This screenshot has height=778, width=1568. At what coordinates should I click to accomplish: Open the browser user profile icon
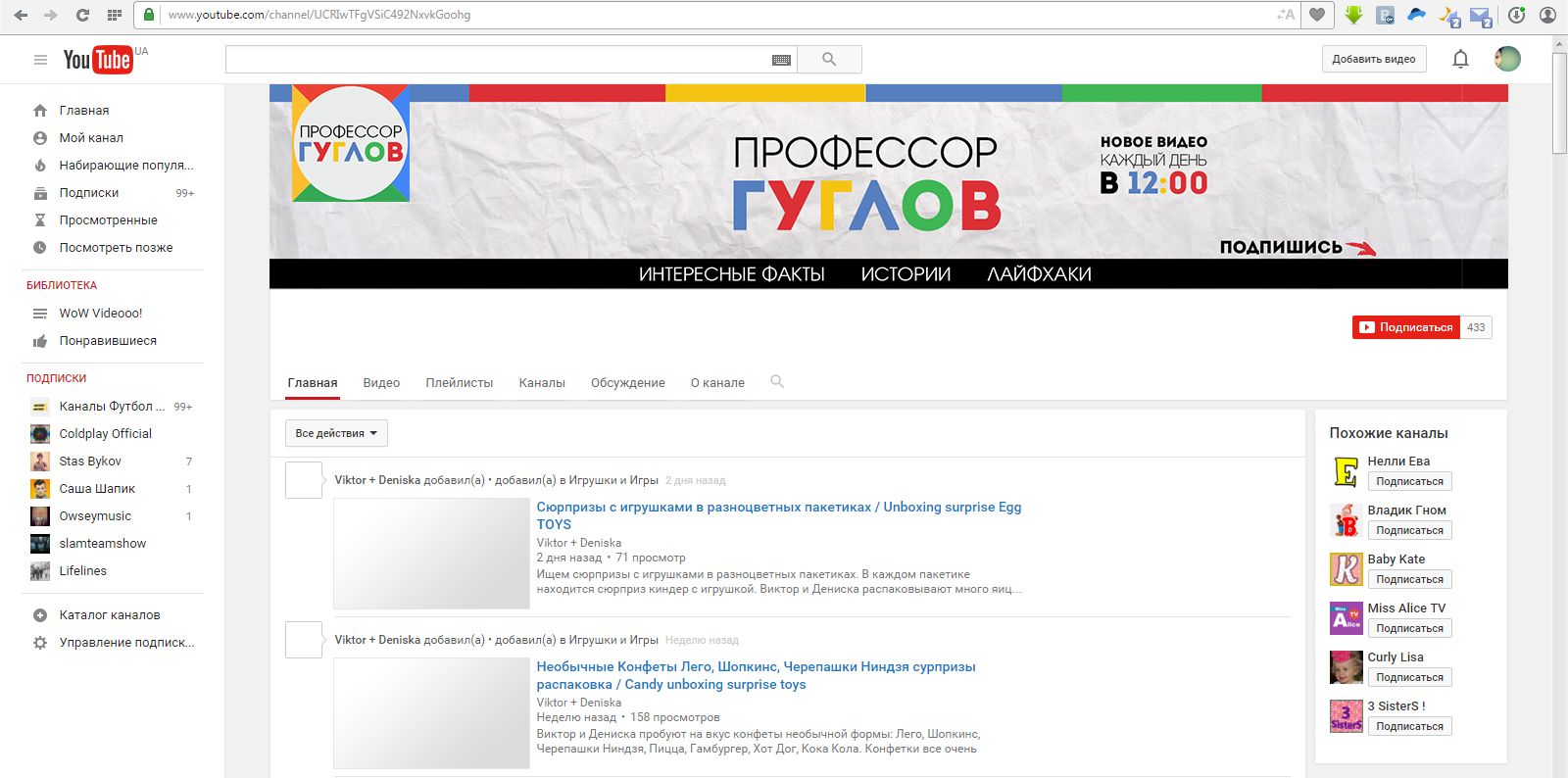[x=1547, y=15]
